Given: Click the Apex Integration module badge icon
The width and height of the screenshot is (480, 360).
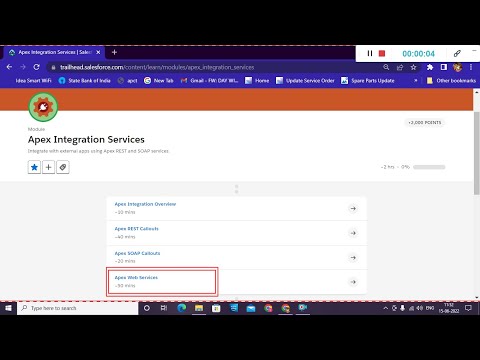Looking at the screenshot, I should point(43,107).
